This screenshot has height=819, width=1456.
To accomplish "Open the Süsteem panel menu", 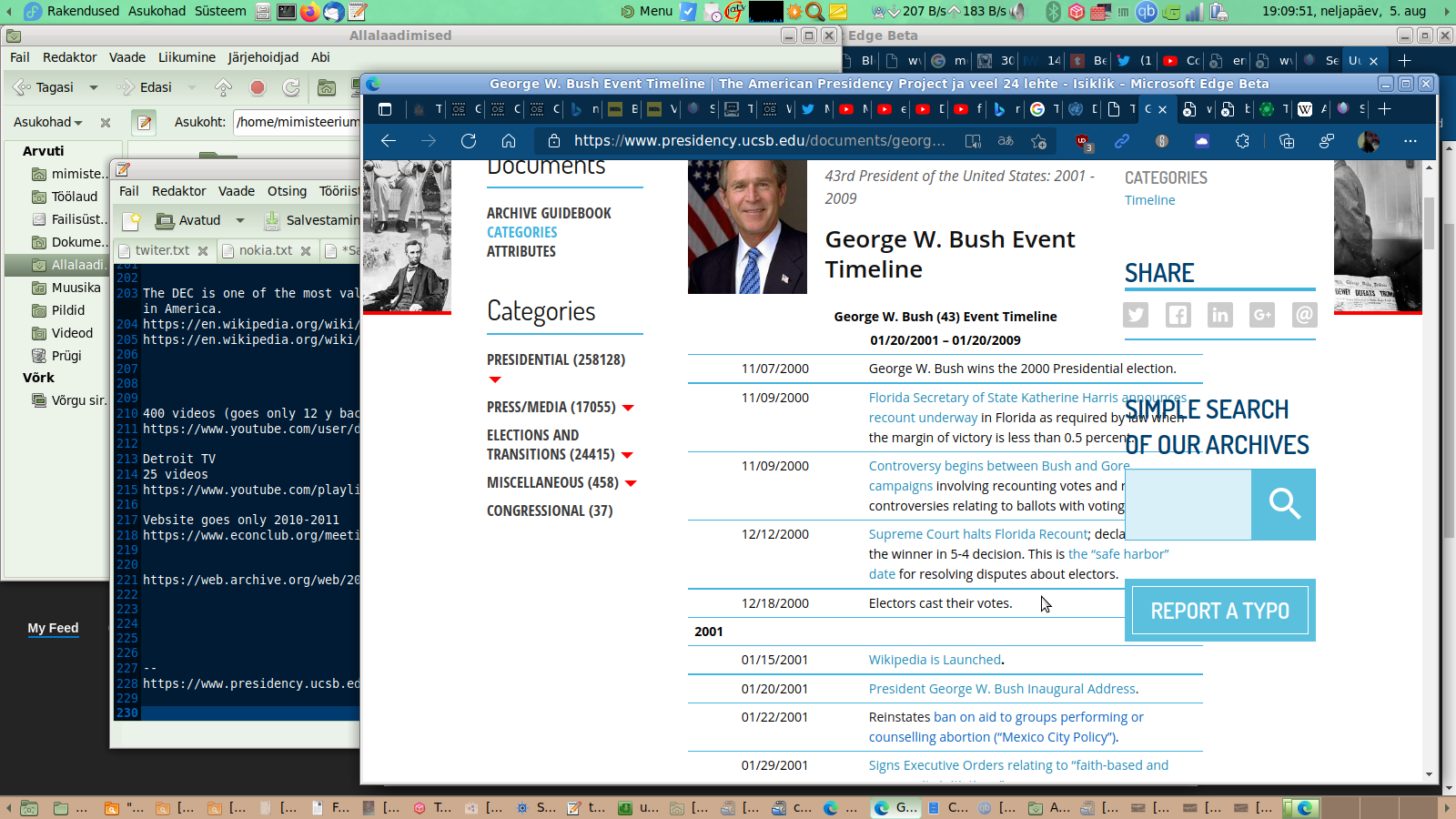I will [220, 11].
